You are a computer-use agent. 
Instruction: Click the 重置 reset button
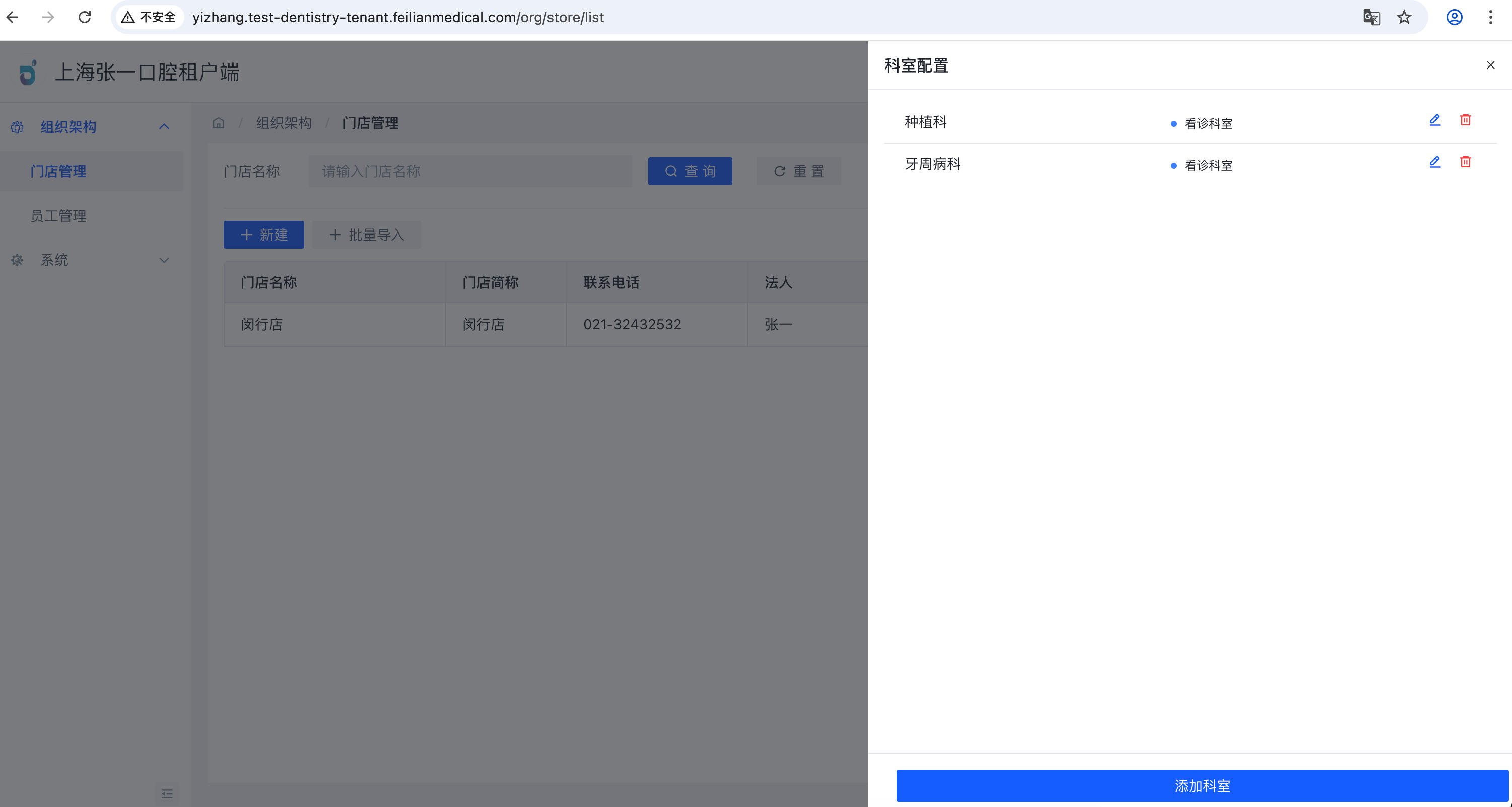[798, 171]
